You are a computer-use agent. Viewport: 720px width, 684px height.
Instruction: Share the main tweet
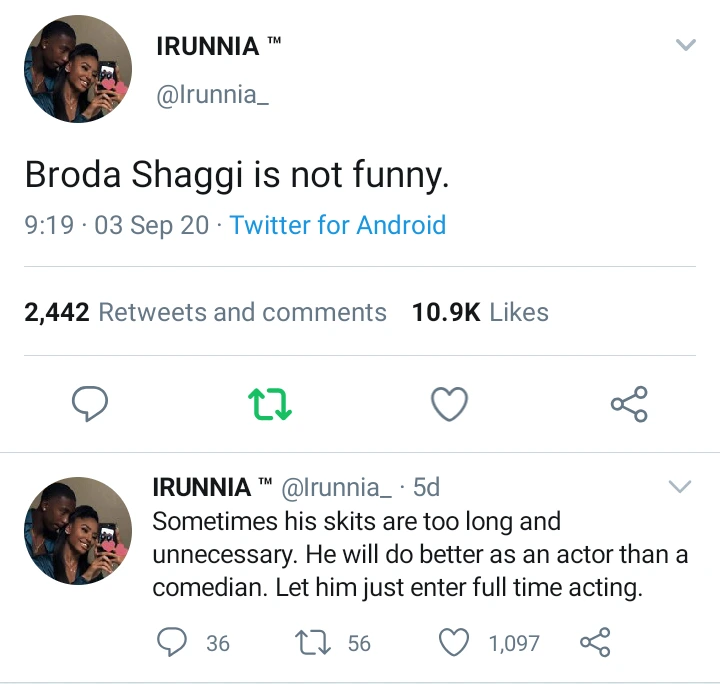click(629, 404)
